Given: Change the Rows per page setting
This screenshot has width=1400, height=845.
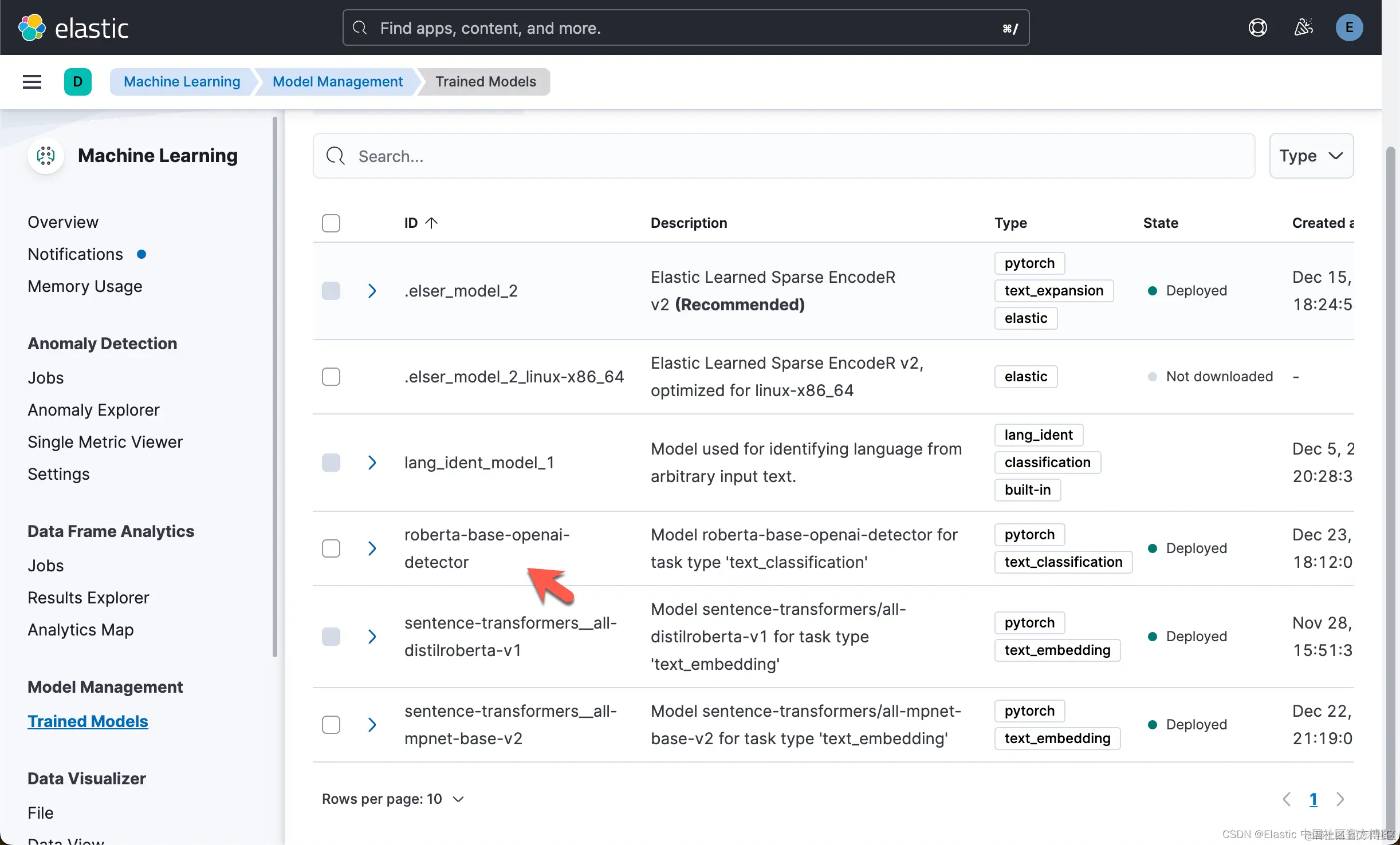Looking at the screenshot, I should [x=392, y=799].
